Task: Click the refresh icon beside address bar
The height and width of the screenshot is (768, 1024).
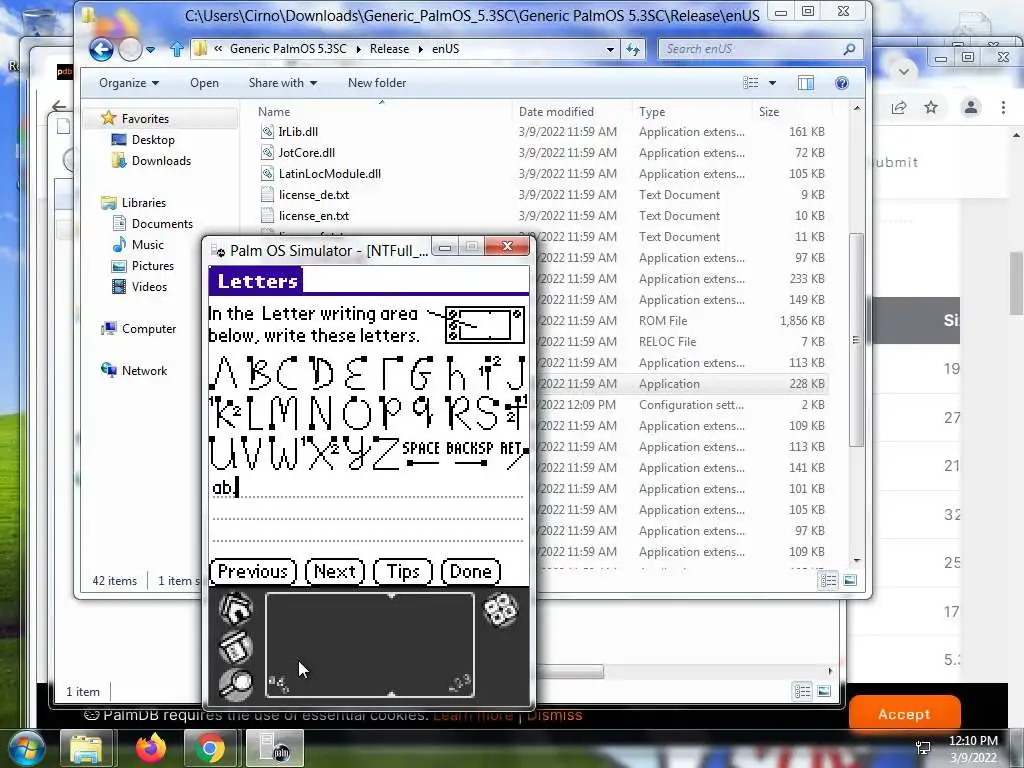Action: click(x=632, y=49)
